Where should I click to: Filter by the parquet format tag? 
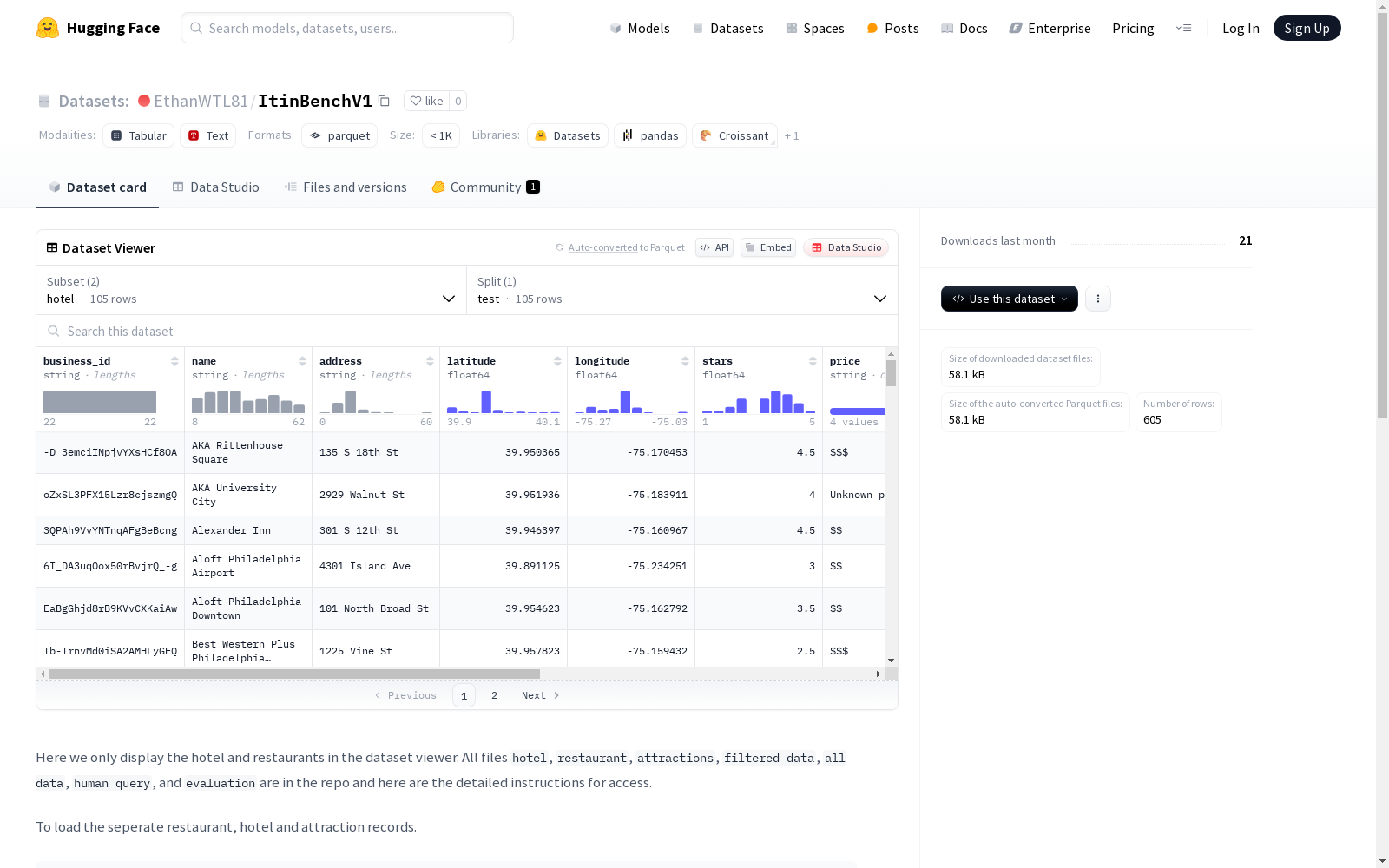point(339,135)
